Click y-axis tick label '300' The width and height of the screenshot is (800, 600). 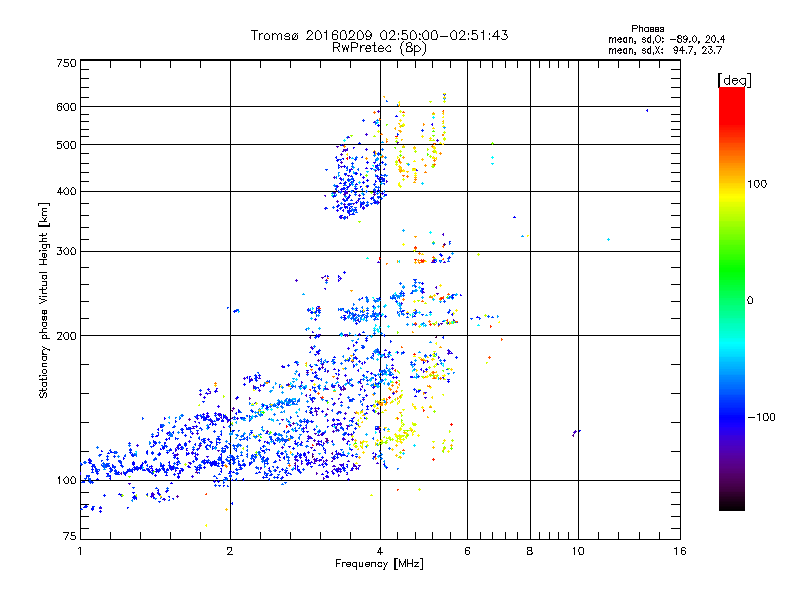(x=66, y=252)
